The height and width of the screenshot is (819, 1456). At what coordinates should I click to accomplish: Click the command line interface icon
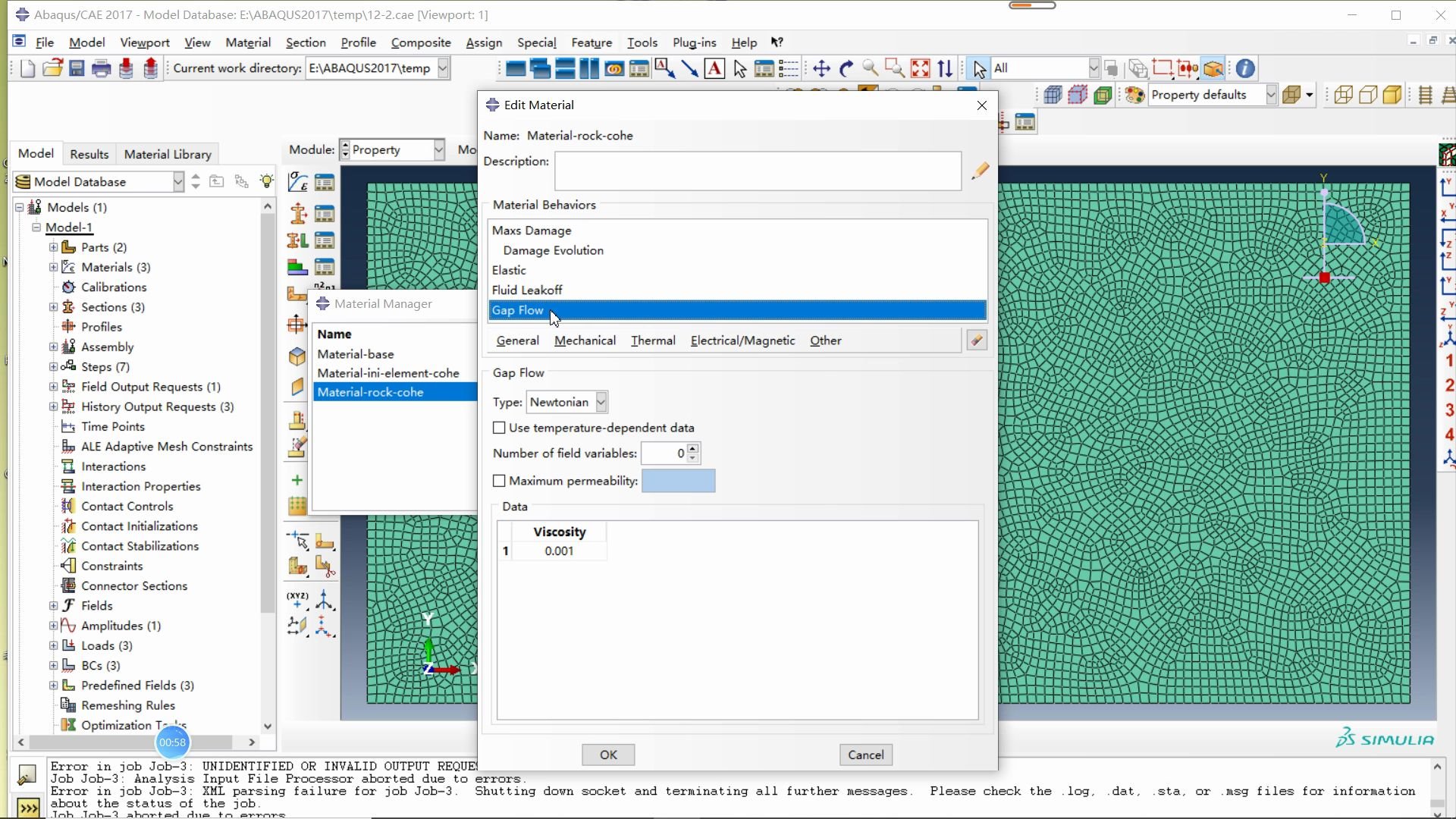pos(27,808)
